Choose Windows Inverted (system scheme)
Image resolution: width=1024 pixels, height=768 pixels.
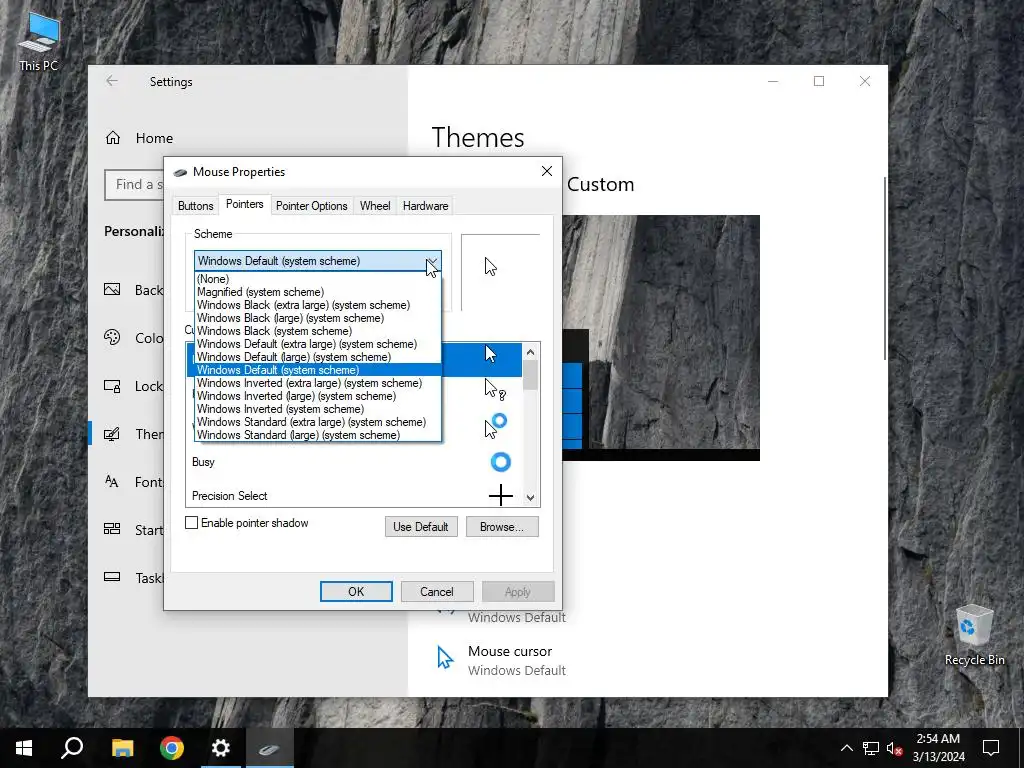(318, 409)
